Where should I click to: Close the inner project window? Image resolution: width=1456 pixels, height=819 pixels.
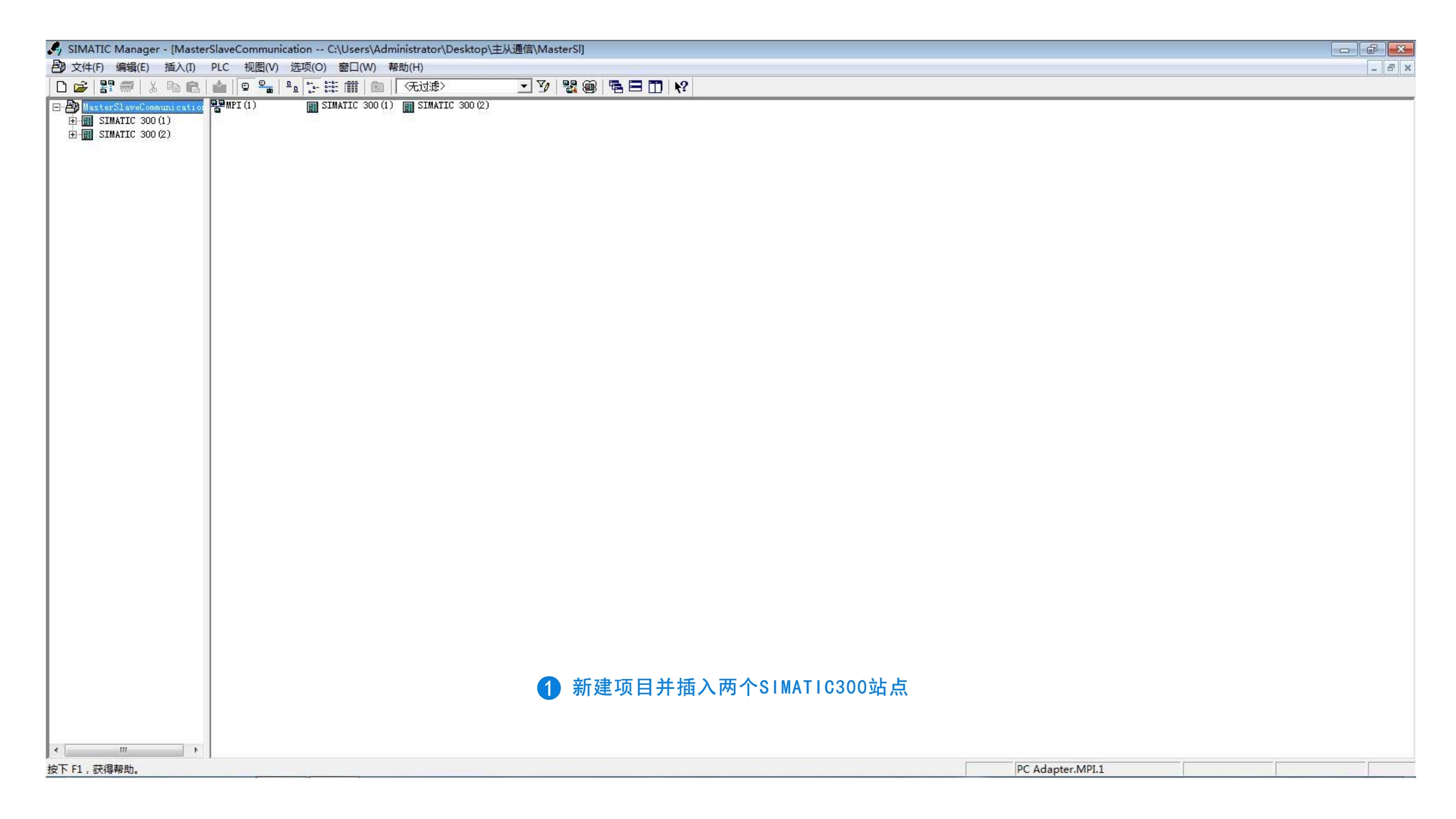pyautogui.click(x=1408, y=68)
